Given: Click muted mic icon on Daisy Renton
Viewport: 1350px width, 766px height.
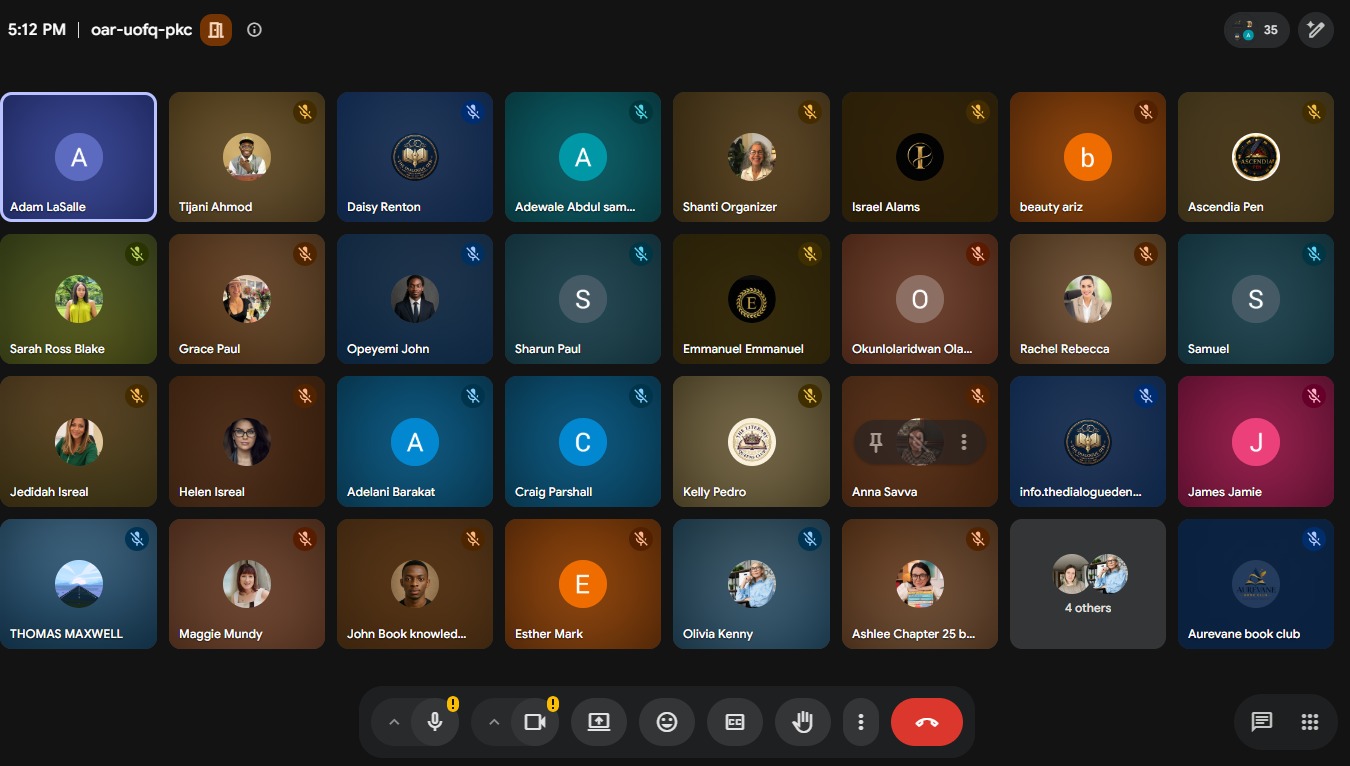Looking at the screenshot, I should coord(474,112).
